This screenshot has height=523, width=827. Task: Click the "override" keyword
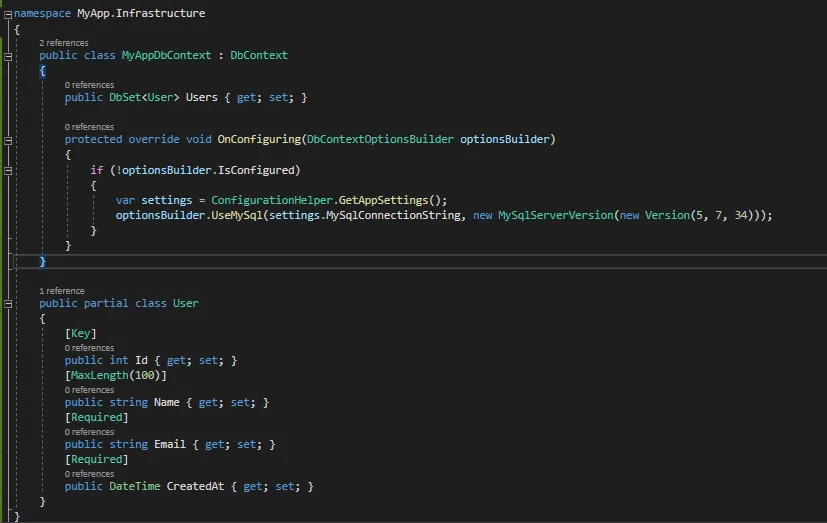(x=154, y=139)
